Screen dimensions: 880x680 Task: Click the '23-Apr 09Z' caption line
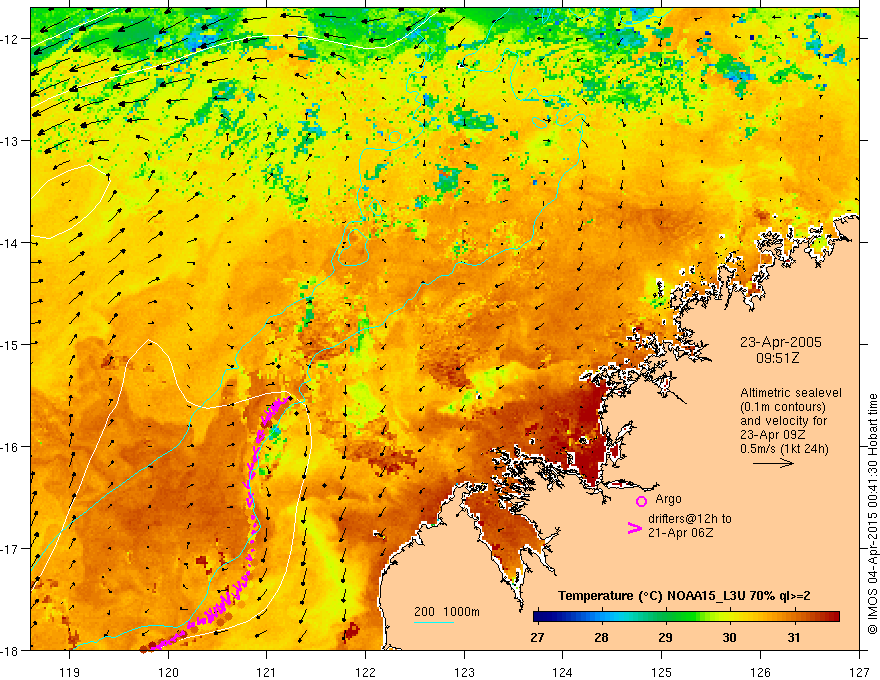click(772, 435)
